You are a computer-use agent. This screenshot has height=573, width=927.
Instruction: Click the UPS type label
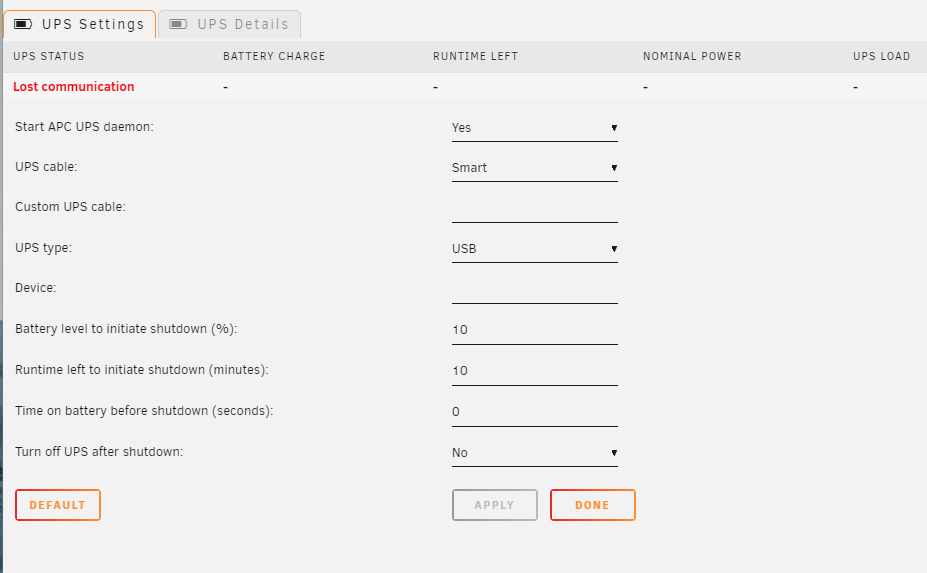coord(43,248)
